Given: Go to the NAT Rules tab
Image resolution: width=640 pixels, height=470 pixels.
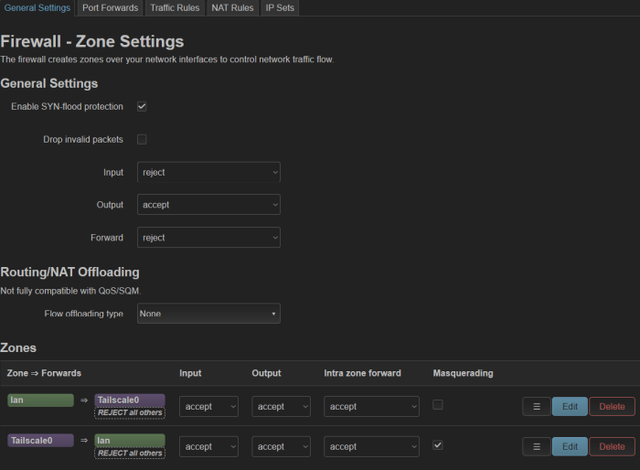Looking at the screenshot, I should pos(232,8).
